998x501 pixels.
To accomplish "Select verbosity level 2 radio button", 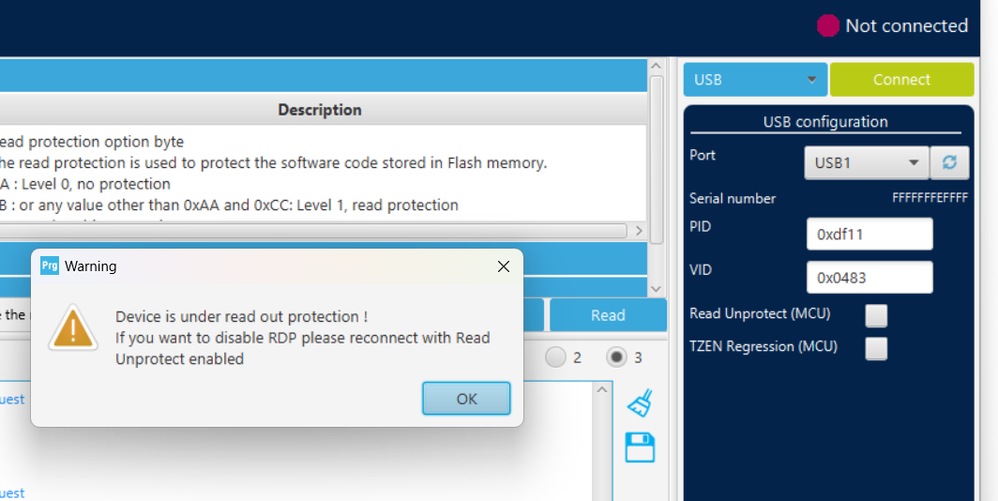I will pos(556,357).
